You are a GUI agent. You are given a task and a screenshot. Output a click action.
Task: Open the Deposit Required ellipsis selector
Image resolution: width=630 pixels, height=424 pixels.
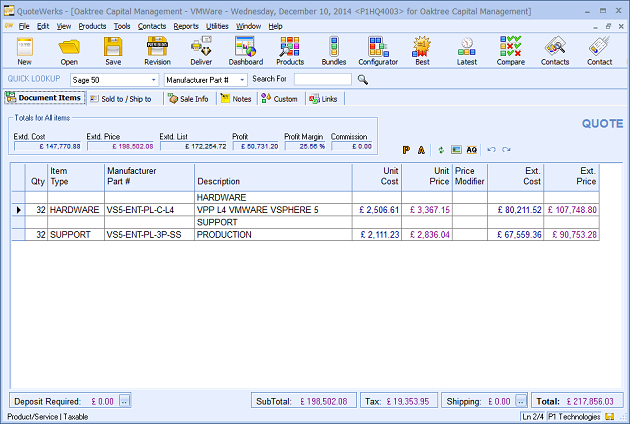point(125,401)
